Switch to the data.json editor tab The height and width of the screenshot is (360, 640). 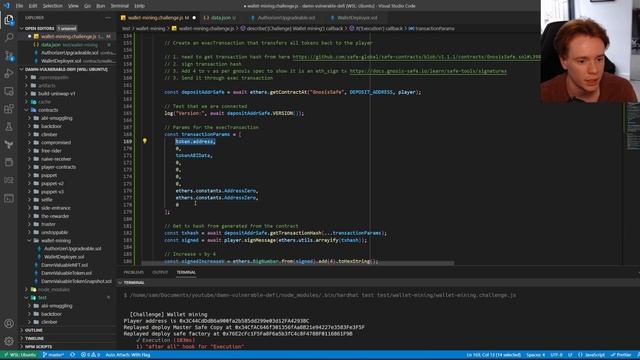coord(220,18)
